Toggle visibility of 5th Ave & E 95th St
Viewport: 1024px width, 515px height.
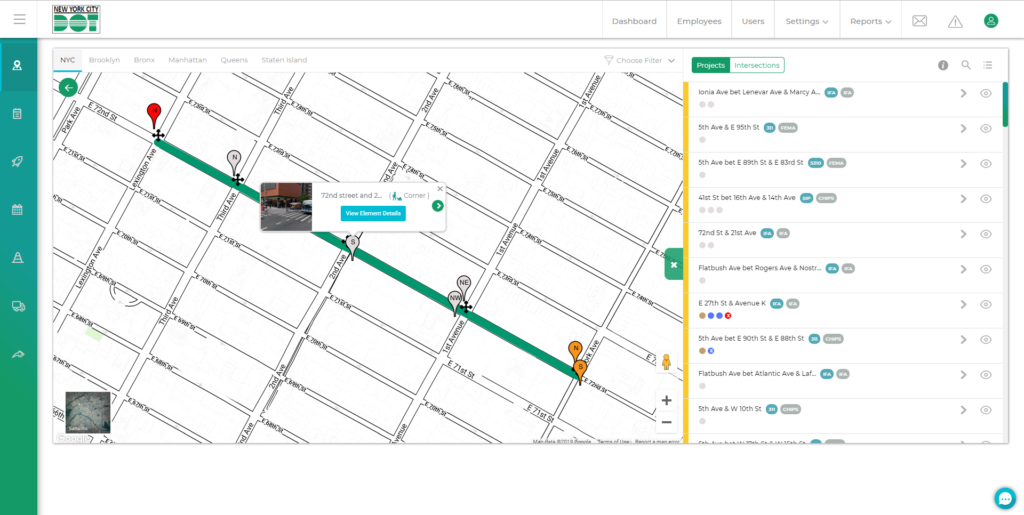tap(985, 128)
